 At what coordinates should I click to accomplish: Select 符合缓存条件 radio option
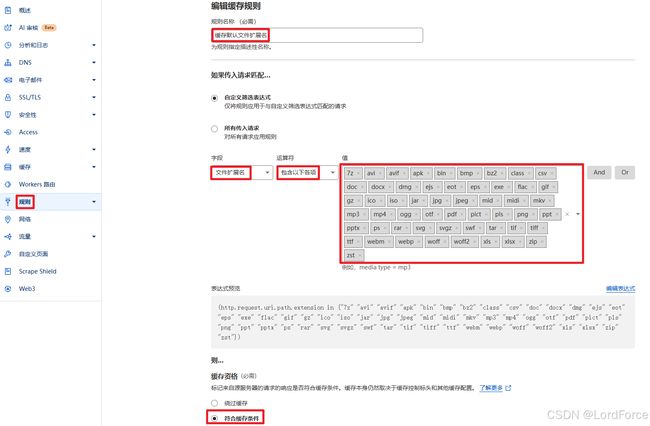pyautogui.click(x=214, y=418)
